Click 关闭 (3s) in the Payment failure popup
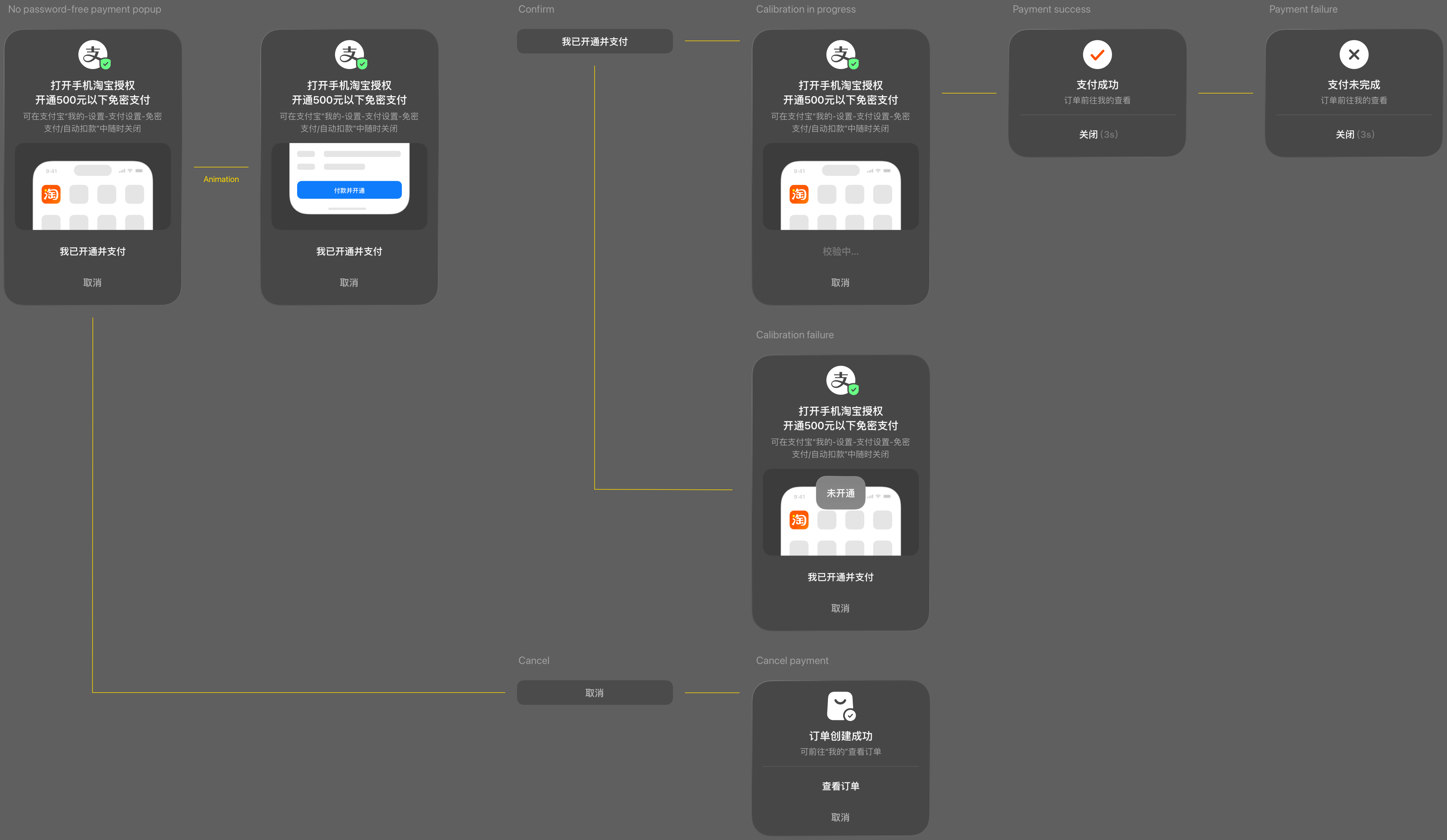 tap(1354, 134)
